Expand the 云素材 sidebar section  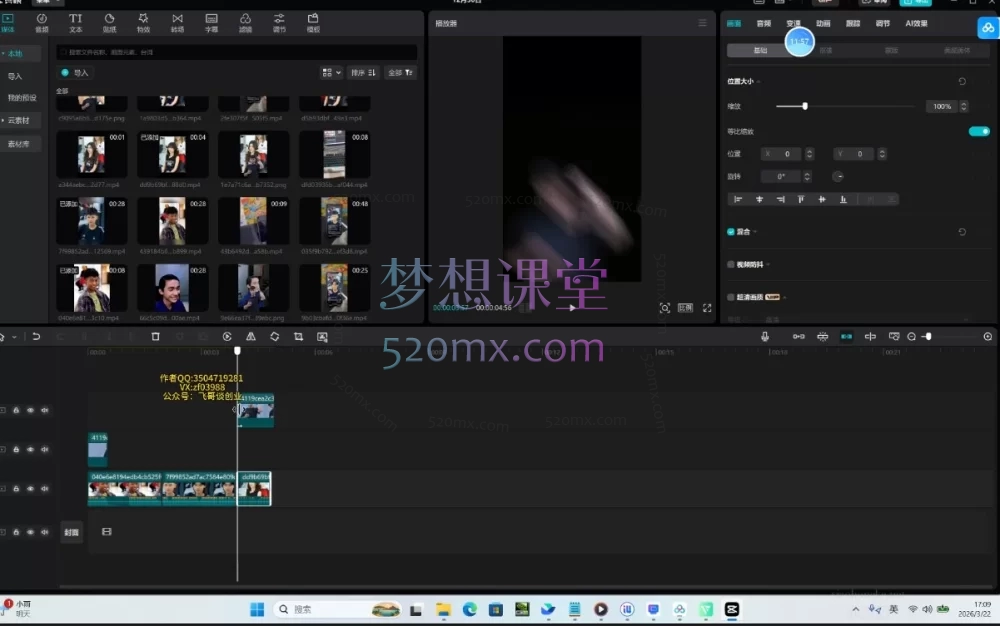click(x=20, y=120)
